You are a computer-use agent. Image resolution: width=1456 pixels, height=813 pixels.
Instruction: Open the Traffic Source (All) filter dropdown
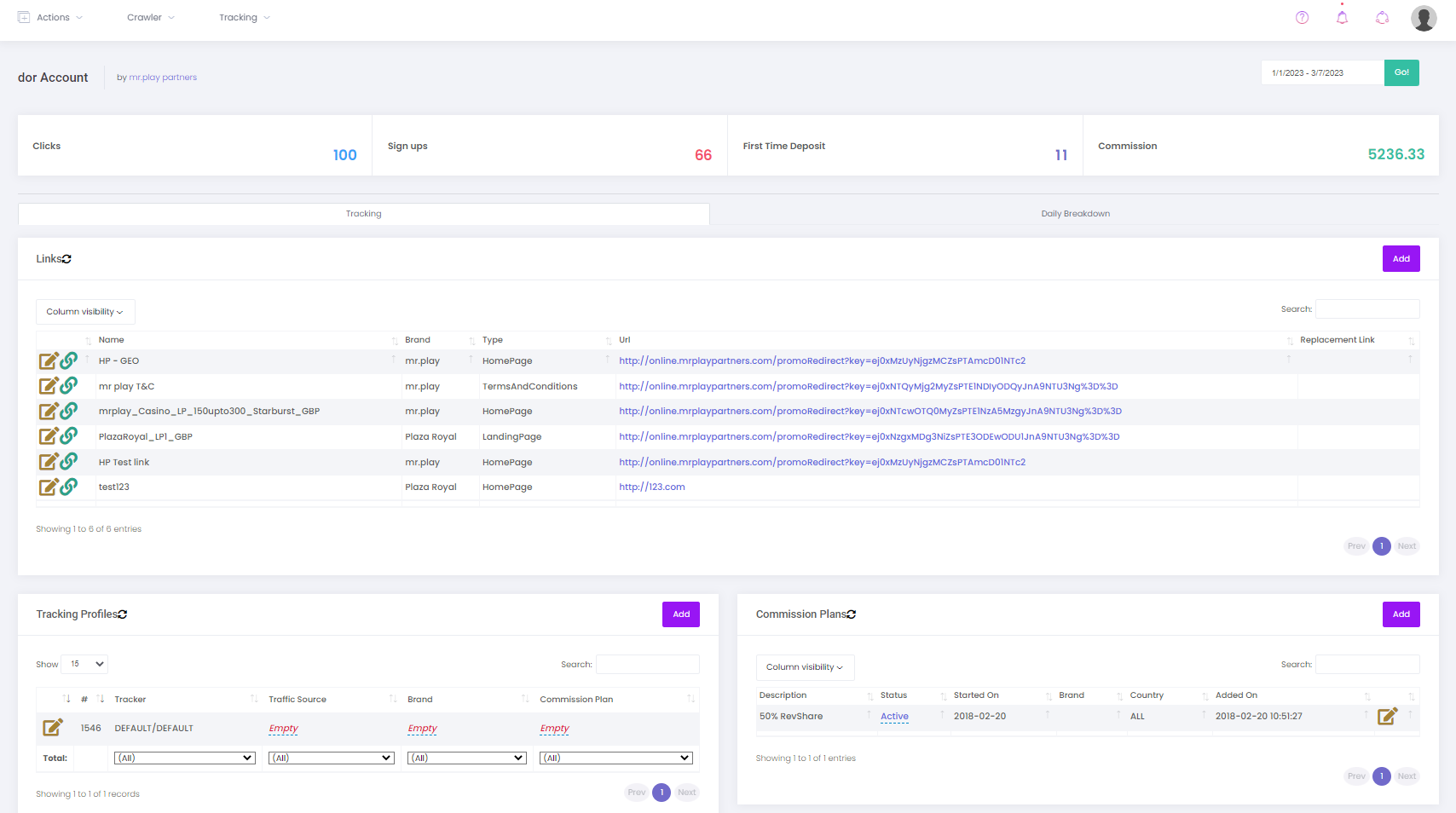coord(332,758)
